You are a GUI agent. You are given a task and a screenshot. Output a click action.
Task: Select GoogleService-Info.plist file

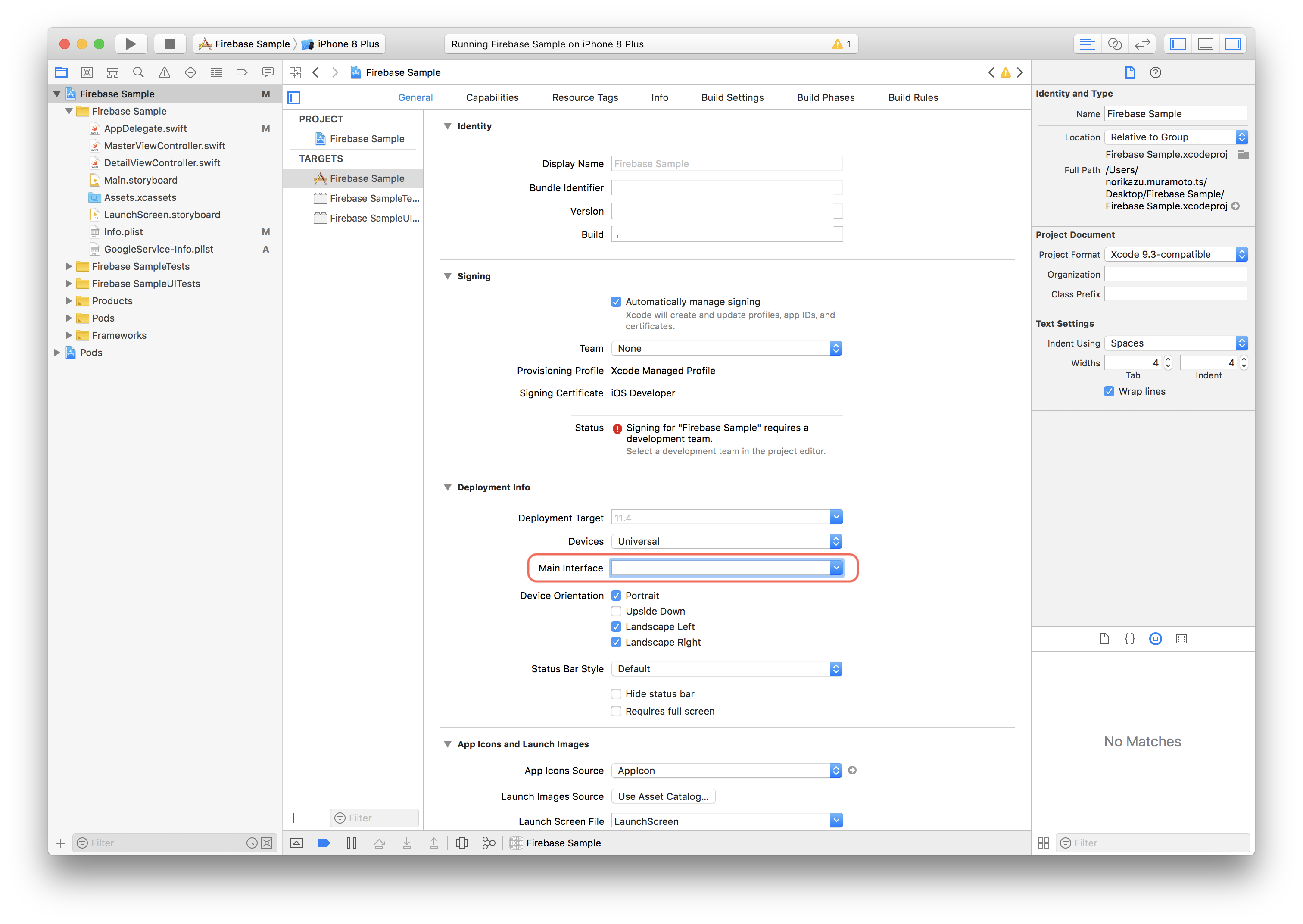(x=158, y=249)
